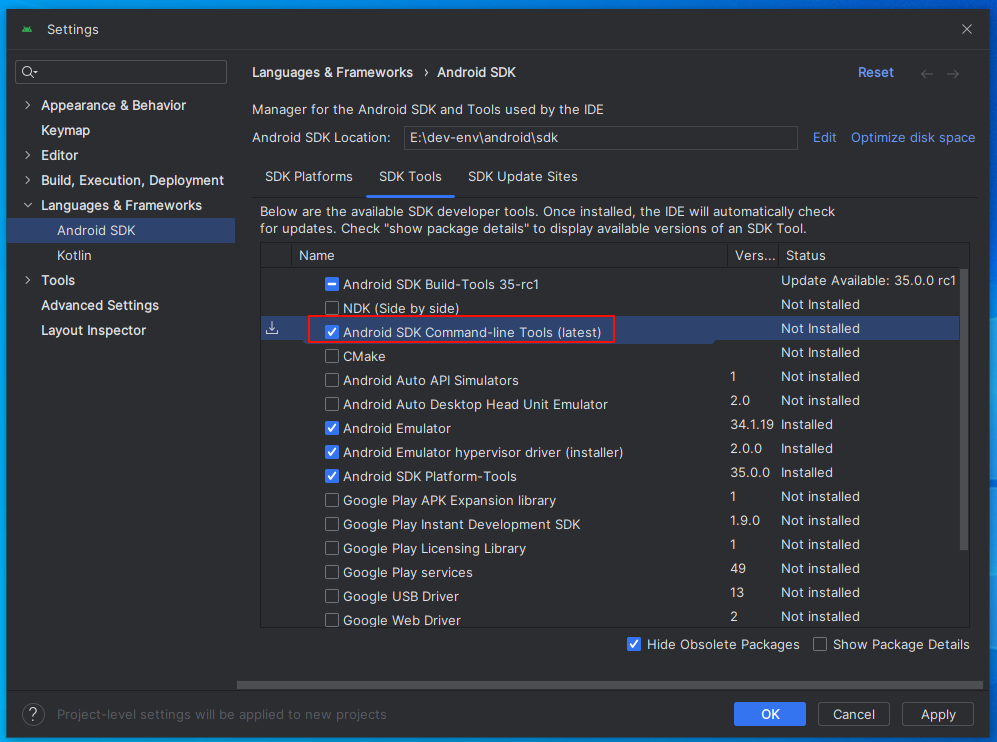Click the Apply button

(938, 714)
